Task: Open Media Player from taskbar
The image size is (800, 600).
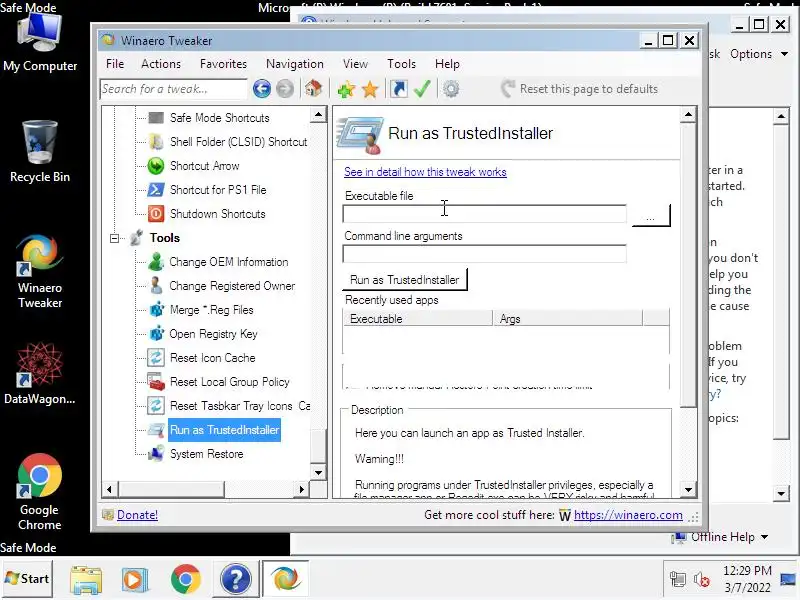Action: (x=135, y=579)
